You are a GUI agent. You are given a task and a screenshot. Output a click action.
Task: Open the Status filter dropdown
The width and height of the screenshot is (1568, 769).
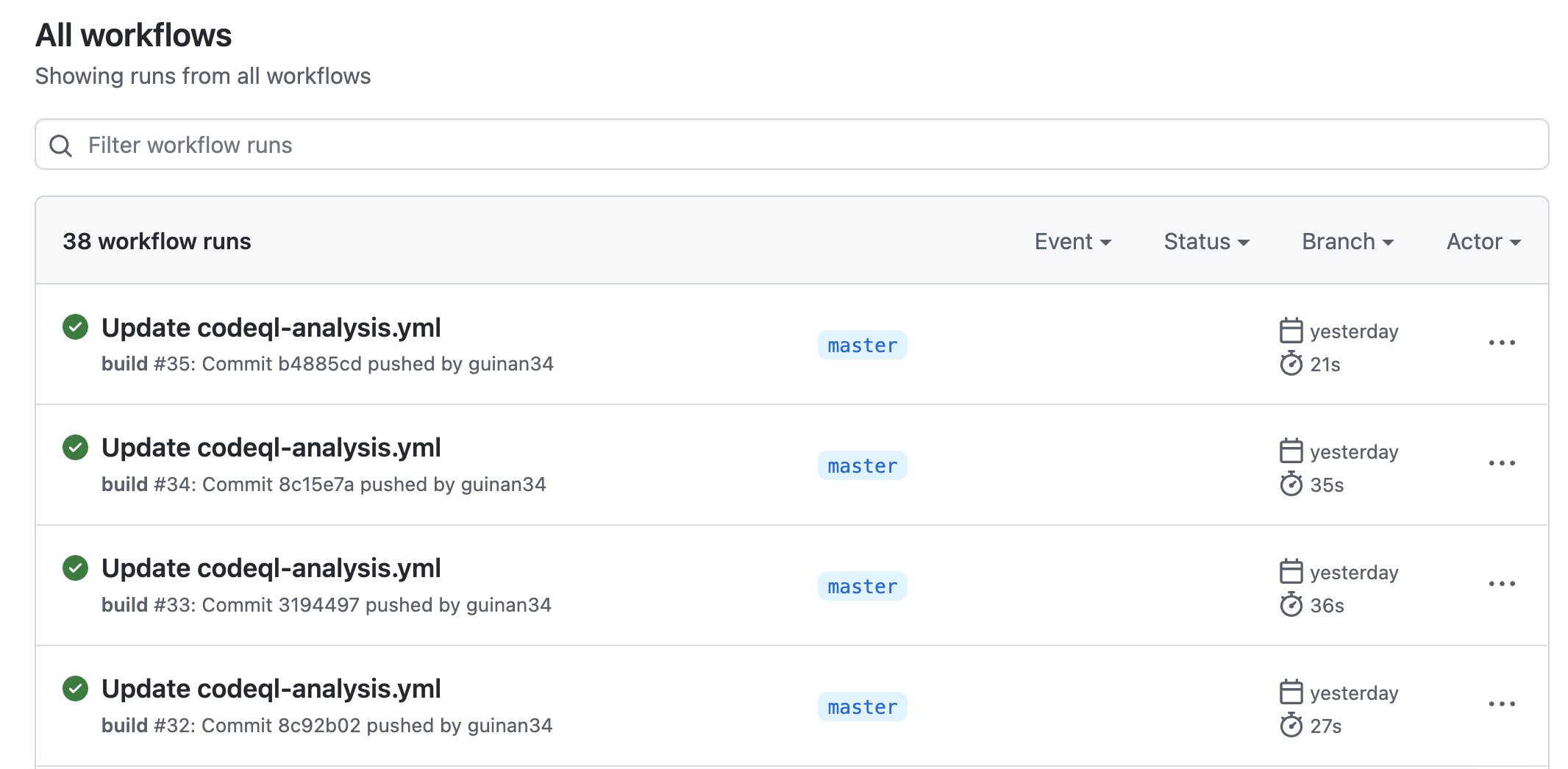[x=1205, y=241]
